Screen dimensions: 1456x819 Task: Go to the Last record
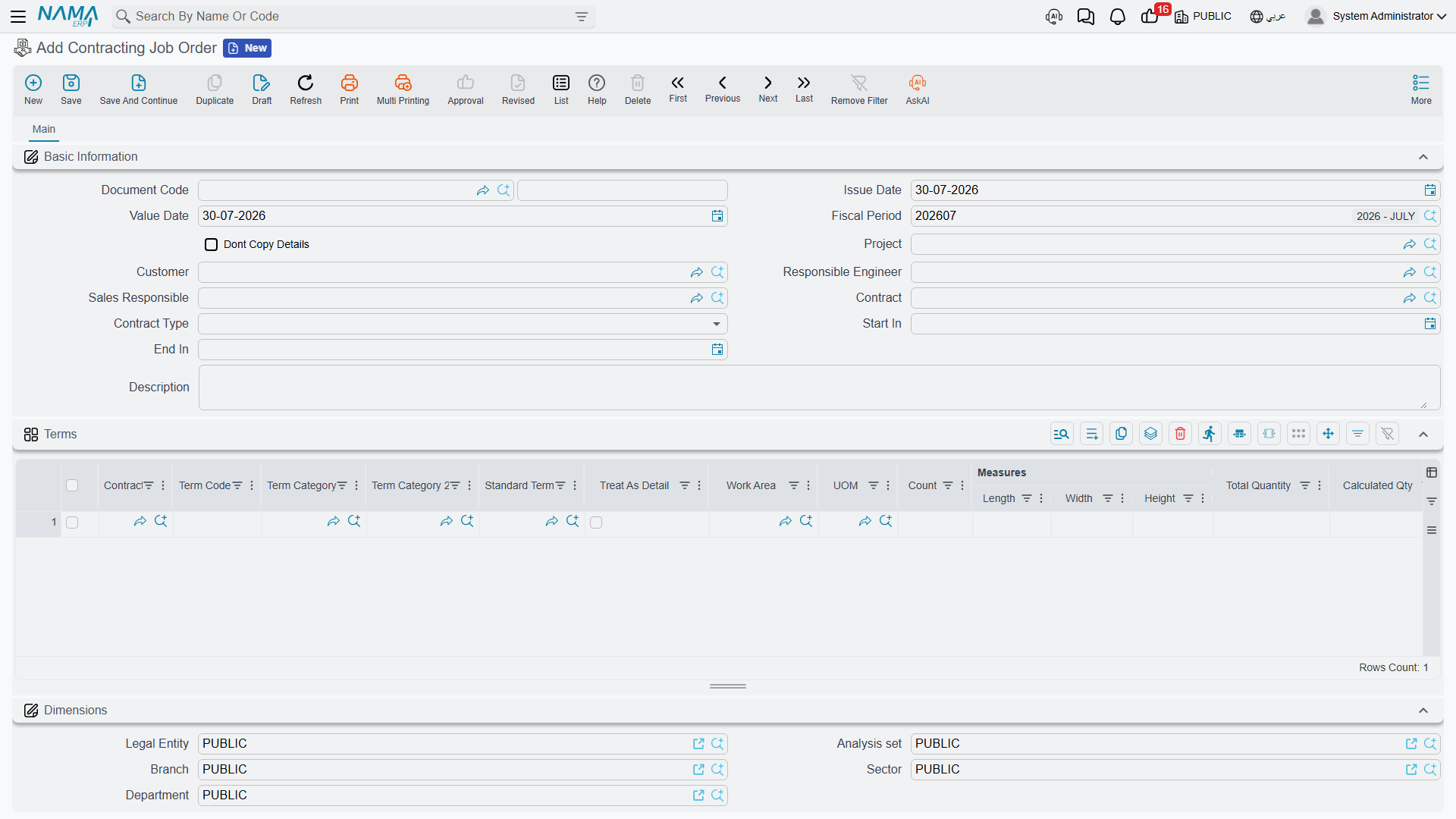[x=804, y=88]
